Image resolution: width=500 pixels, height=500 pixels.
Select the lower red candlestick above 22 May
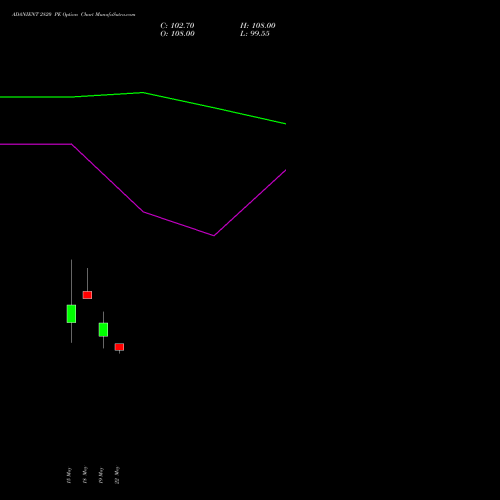click(x=119, y=347)
